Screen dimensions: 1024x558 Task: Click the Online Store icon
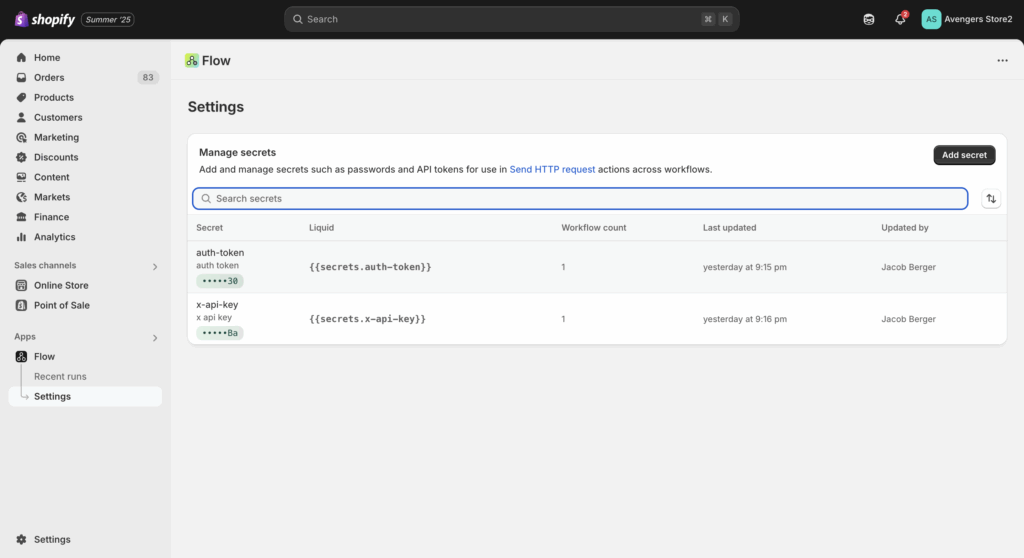click(x=22, y=285)
